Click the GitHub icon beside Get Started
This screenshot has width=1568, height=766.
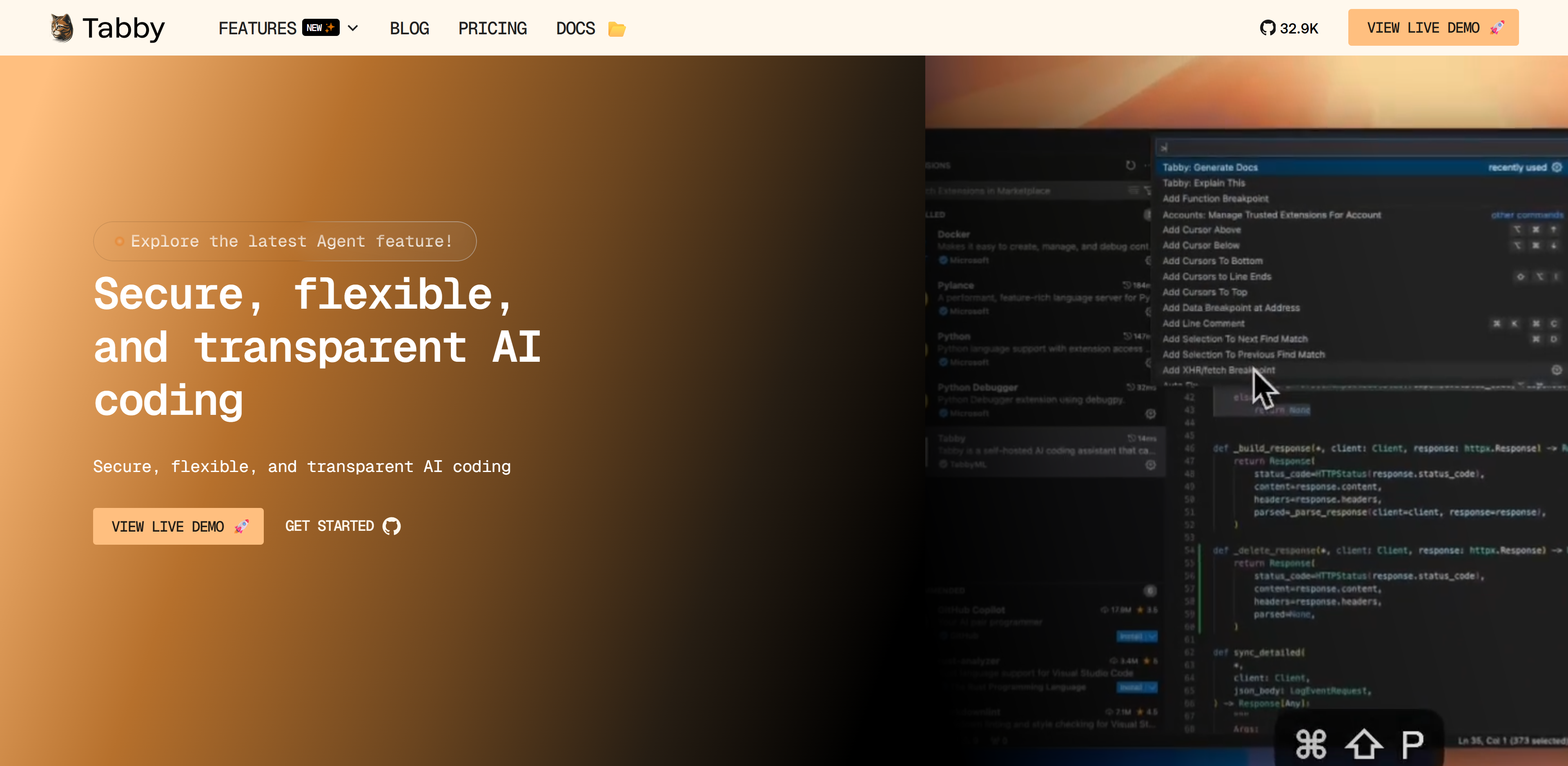coord(392,526)
